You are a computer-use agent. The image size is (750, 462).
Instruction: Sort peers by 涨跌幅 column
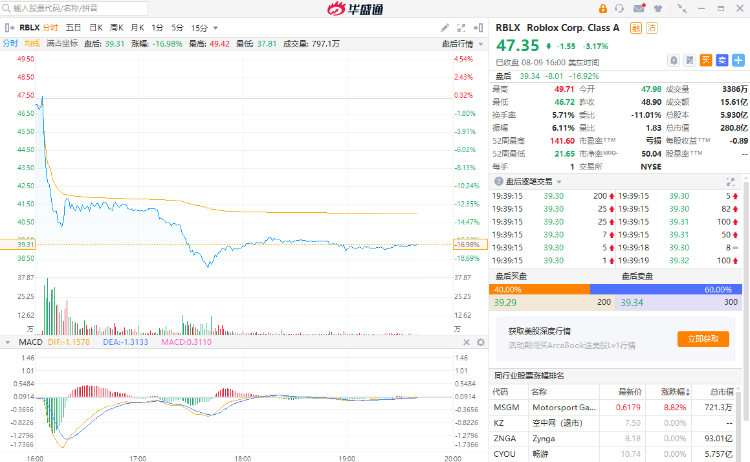coord(675,392)
